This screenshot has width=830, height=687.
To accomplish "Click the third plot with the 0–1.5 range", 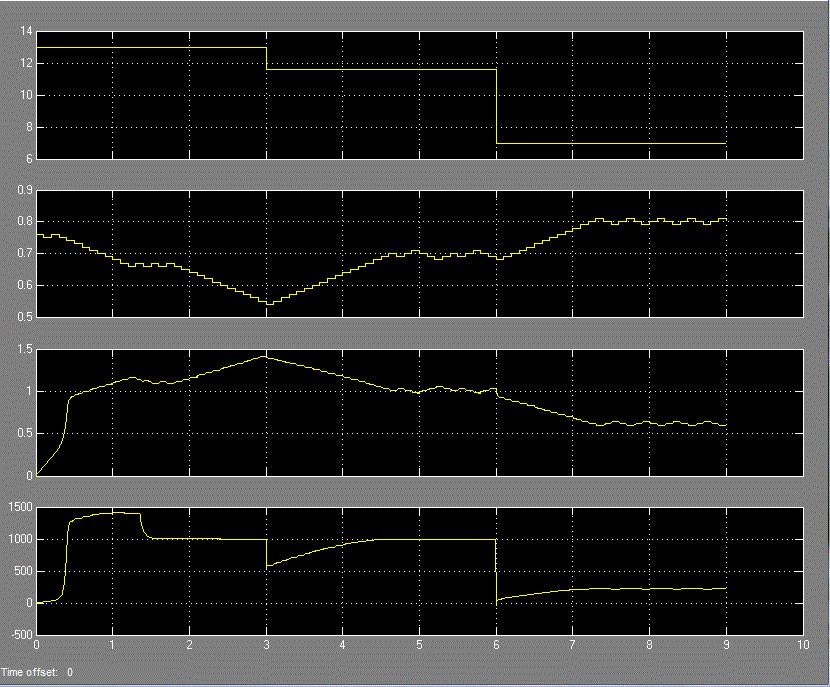I will pyautogui.click(x=420, y=412).
